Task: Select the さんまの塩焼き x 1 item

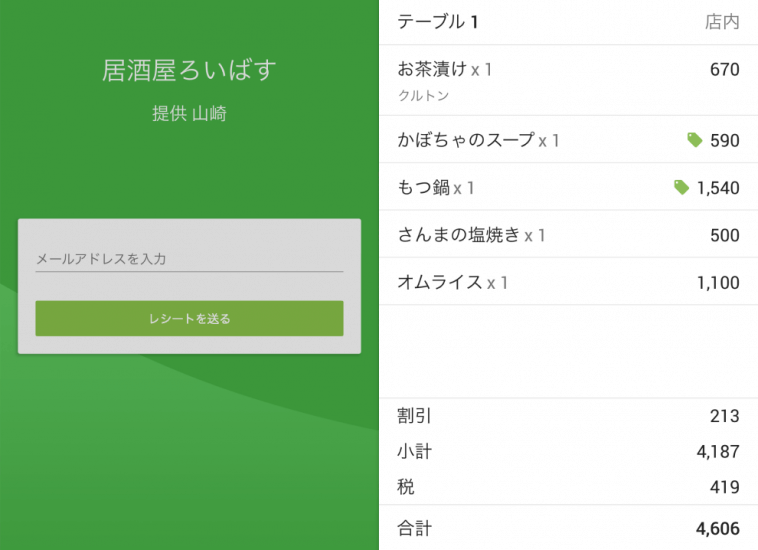Action: [568, 234]
